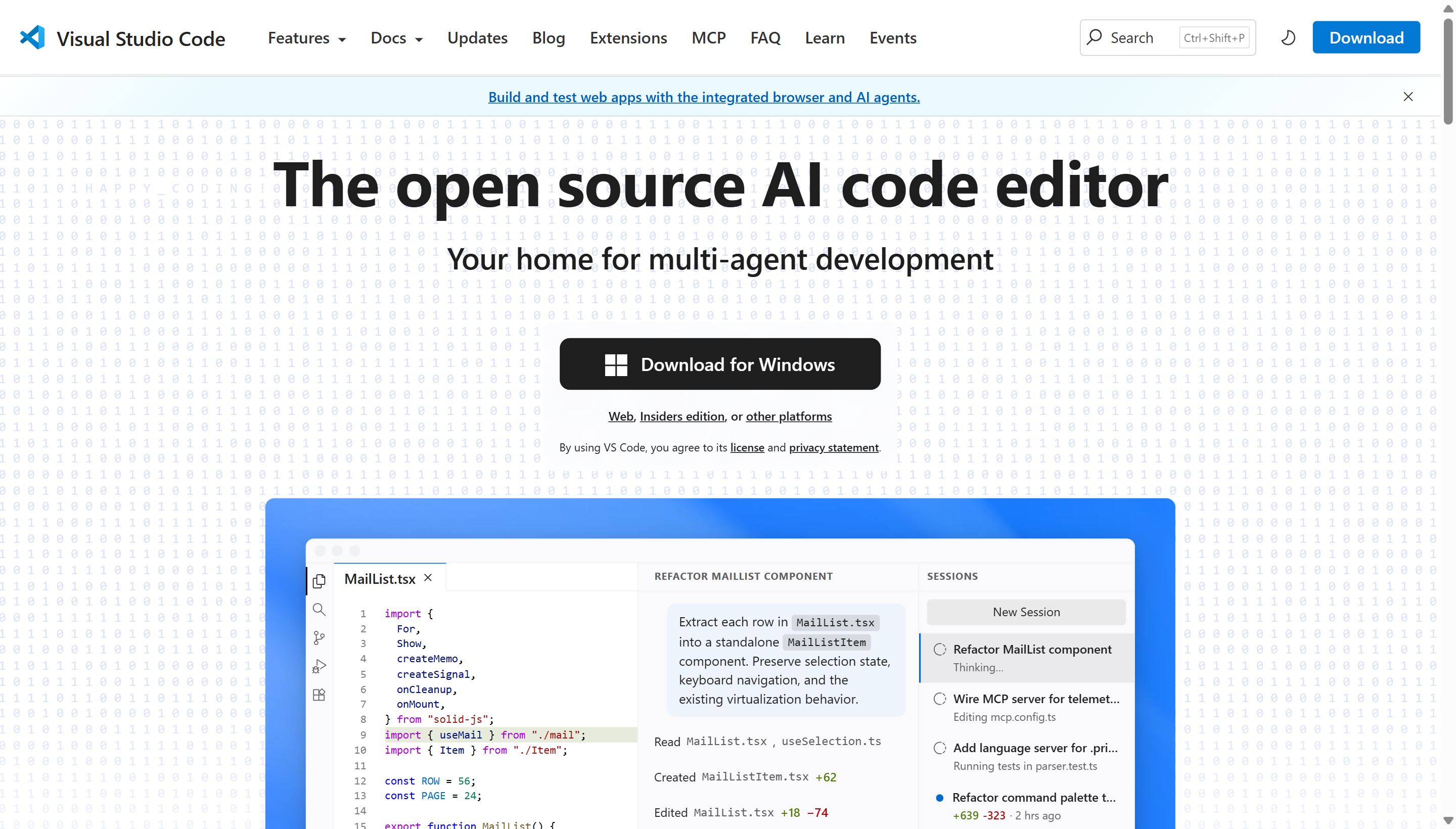Click the Visual Studio Code logo icon
Viewport: 1456px width, 829px height.
[x=32, y=37]
